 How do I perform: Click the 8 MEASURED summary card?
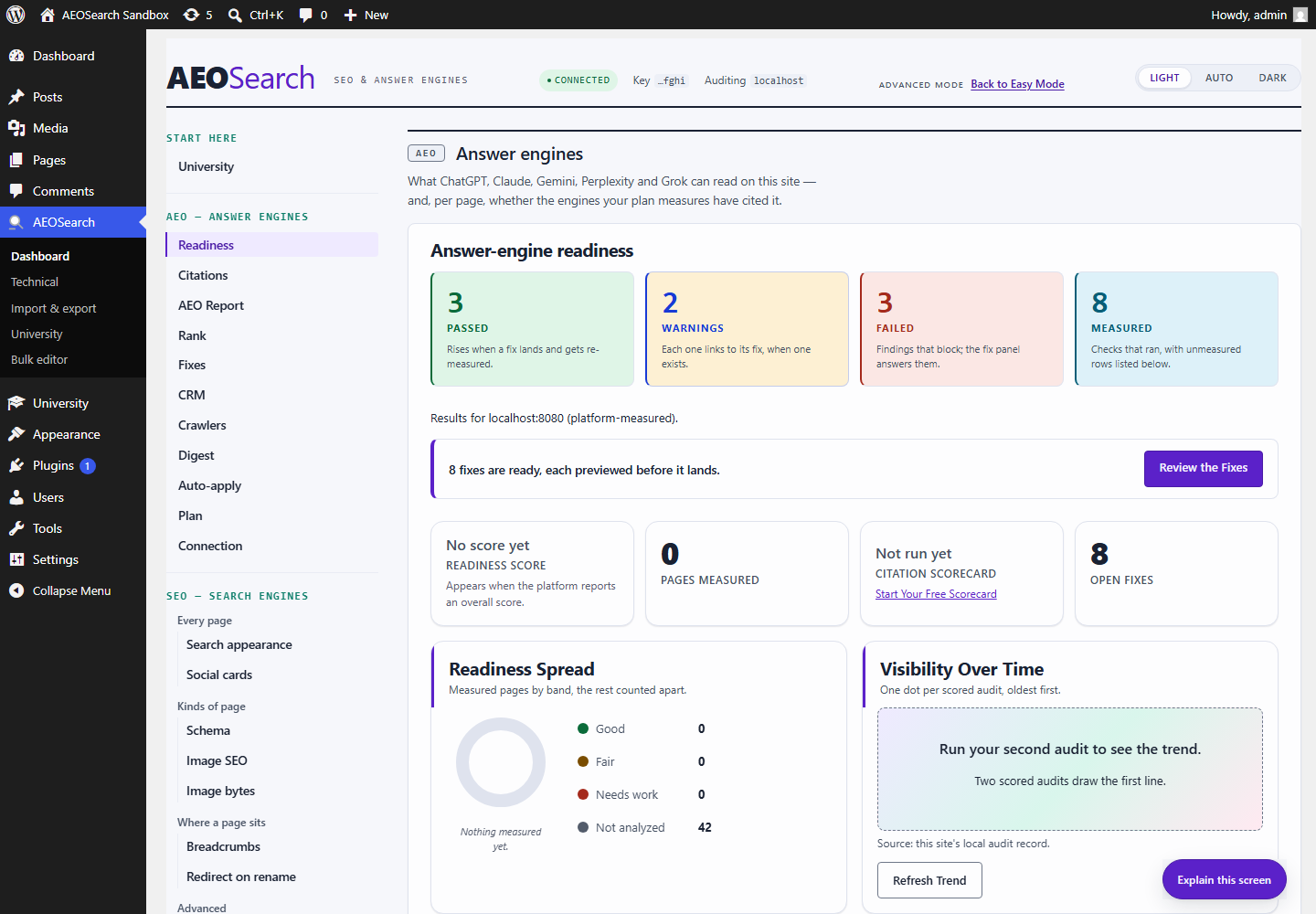1176,329
